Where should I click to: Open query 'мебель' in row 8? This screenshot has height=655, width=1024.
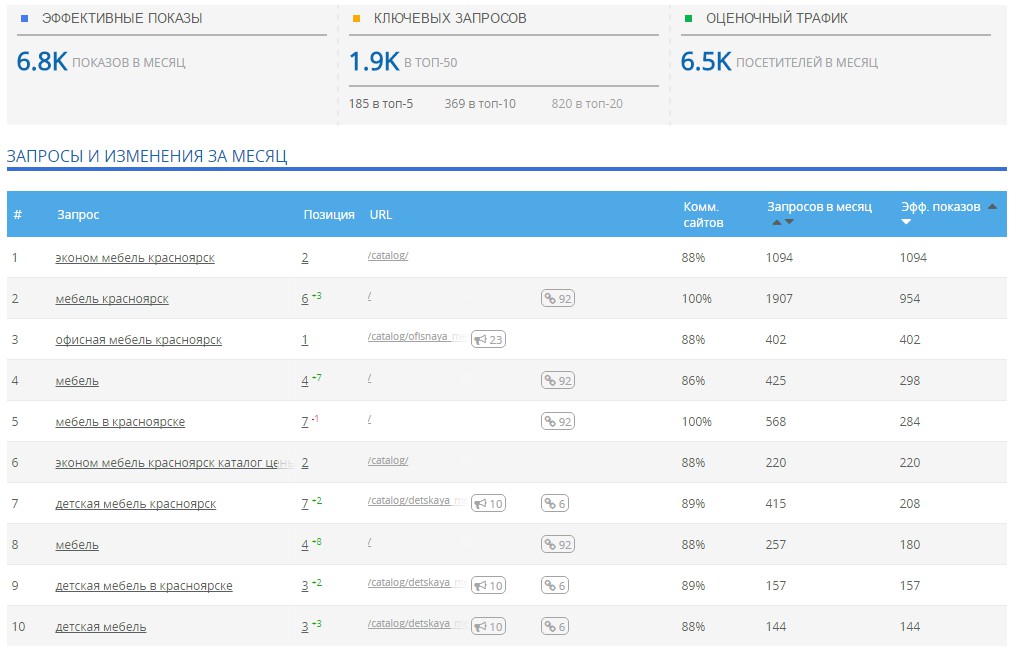click(x=77, y=545)
